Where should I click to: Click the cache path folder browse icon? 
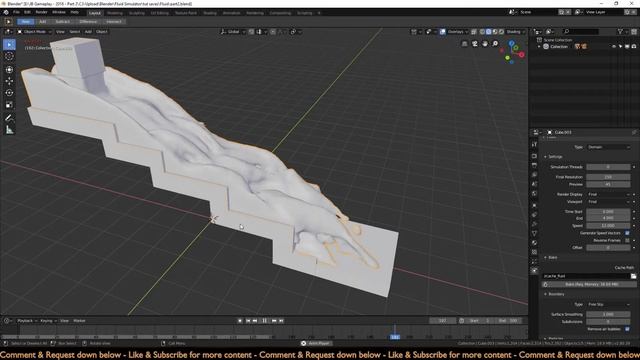pyautogui.click(x=633, y=276)
